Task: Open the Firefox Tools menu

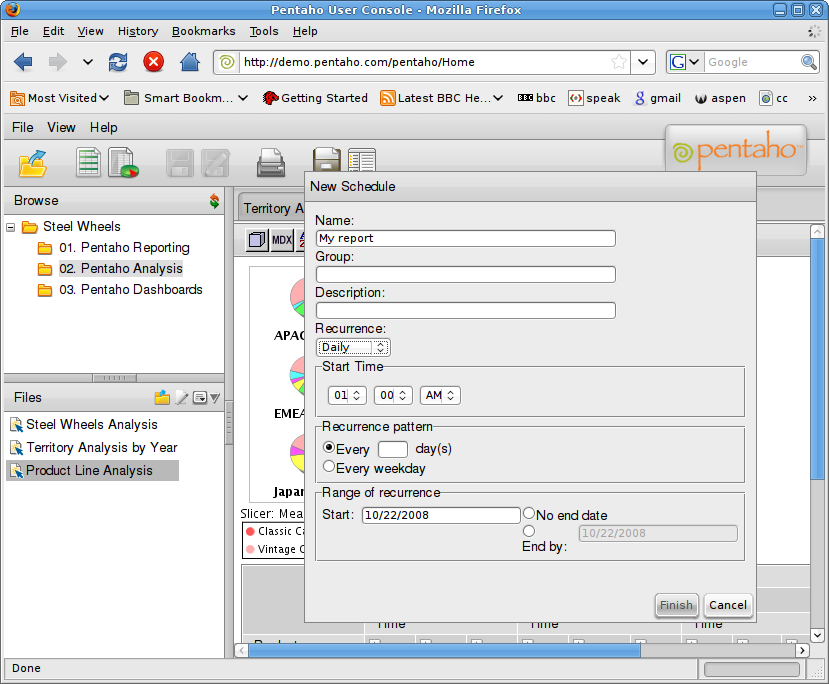Action: pos(264,31)
